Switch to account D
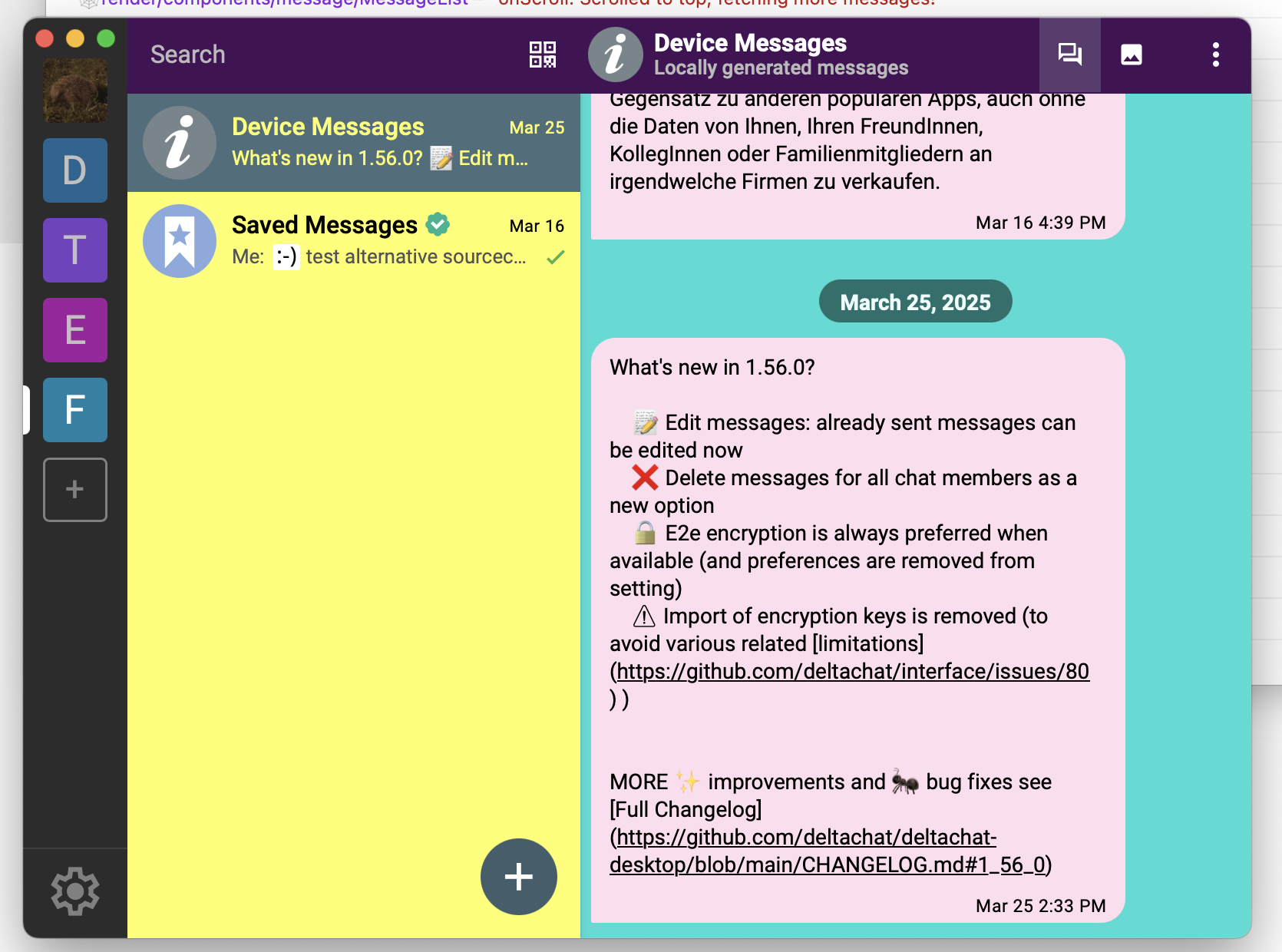Image resolution: width=1282 pixels, height=952 pixels. tap(74, 170)
